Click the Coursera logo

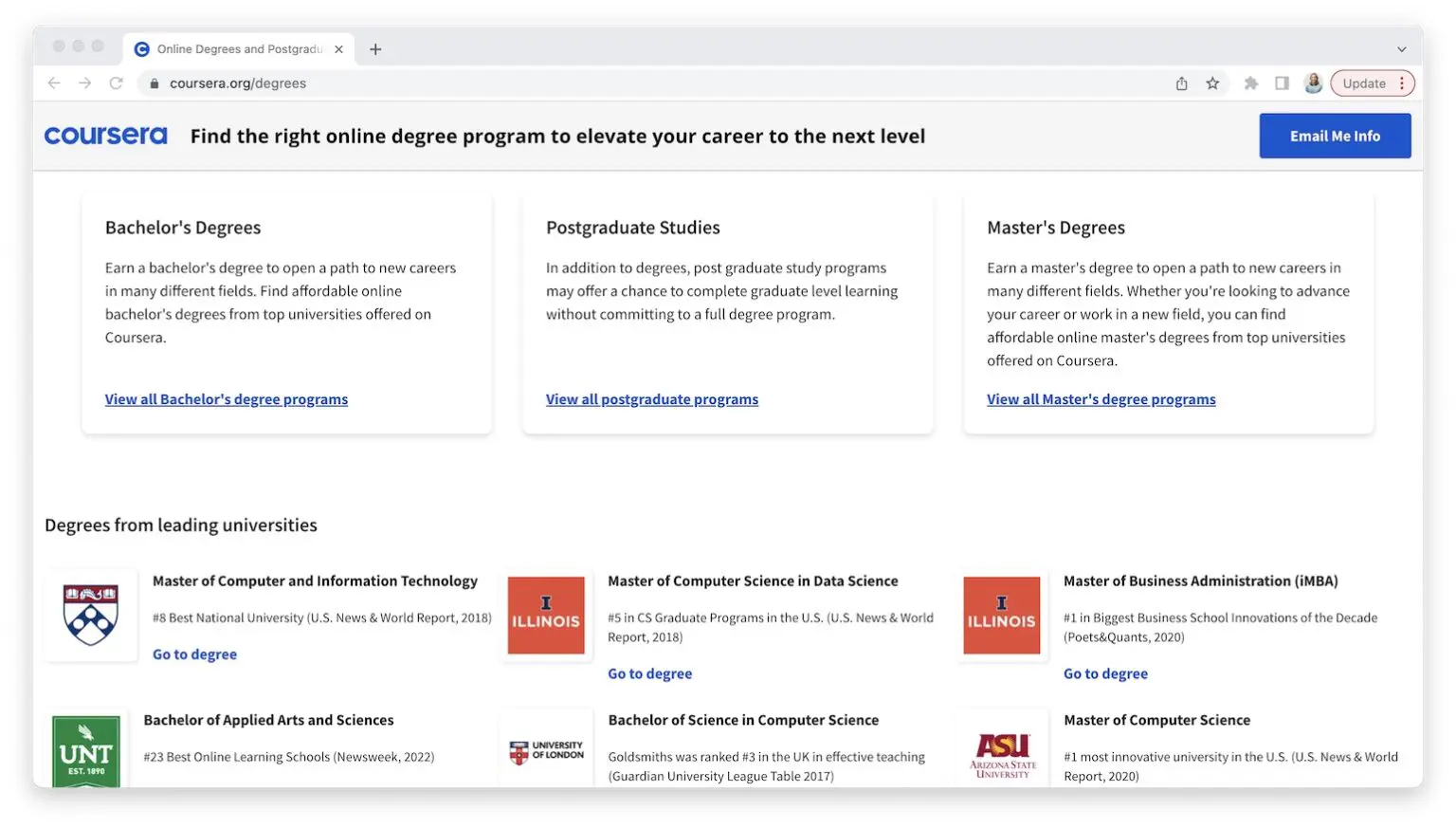(x=104, y=135)
